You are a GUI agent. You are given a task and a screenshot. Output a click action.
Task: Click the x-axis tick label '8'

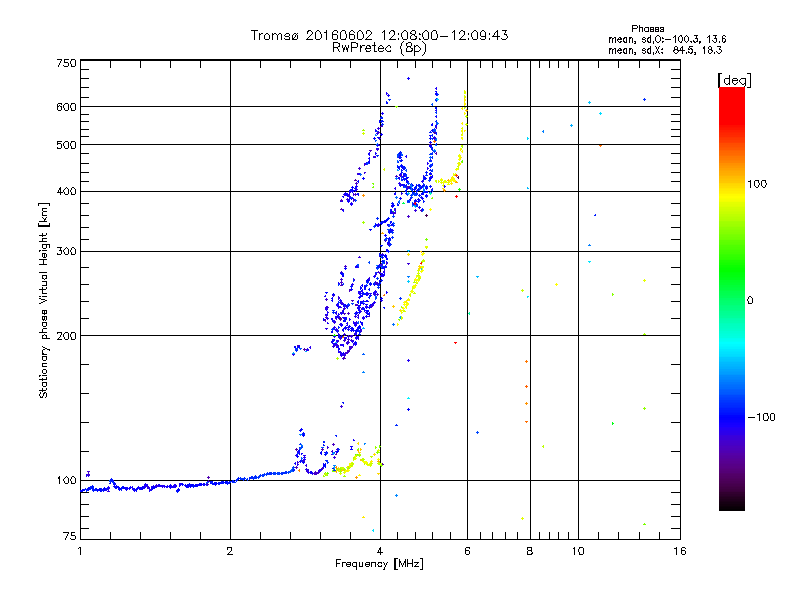[x=530, y=551]
